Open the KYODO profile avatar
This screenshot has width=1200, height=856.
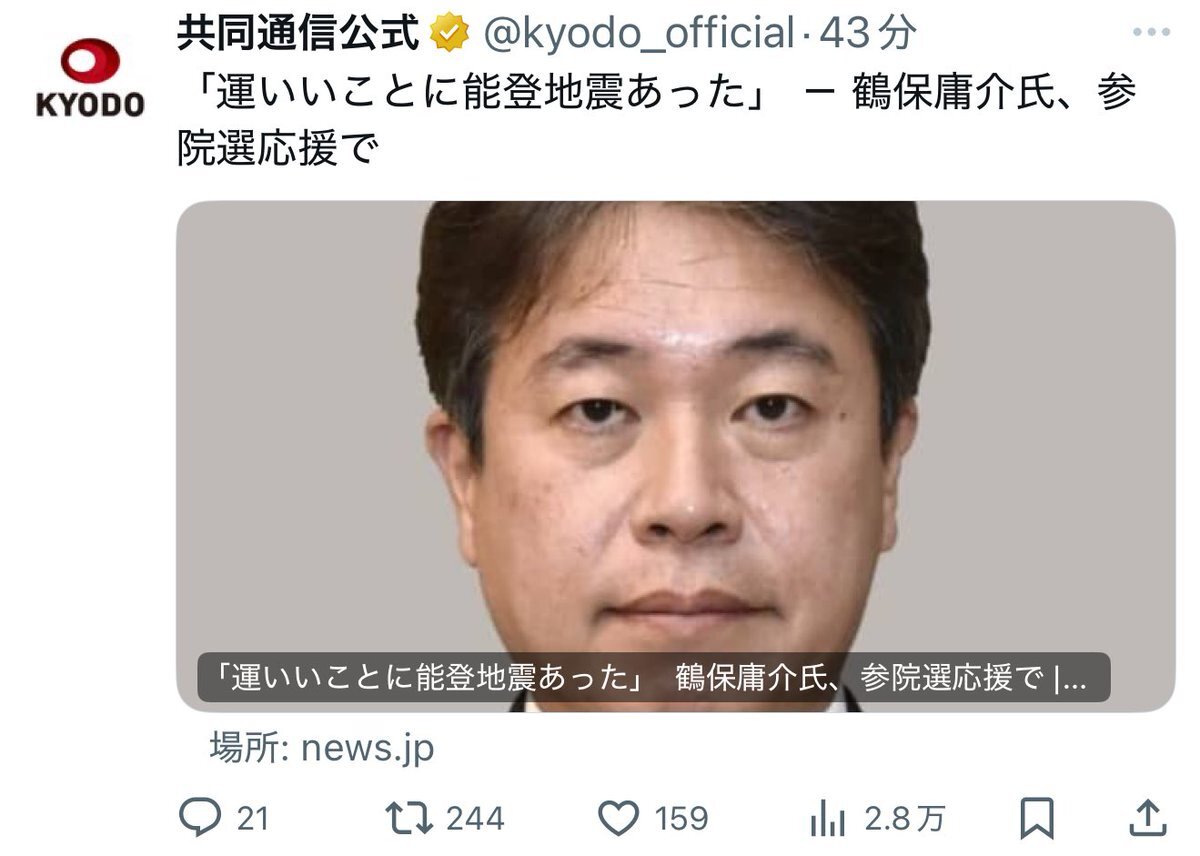(90, 77)
